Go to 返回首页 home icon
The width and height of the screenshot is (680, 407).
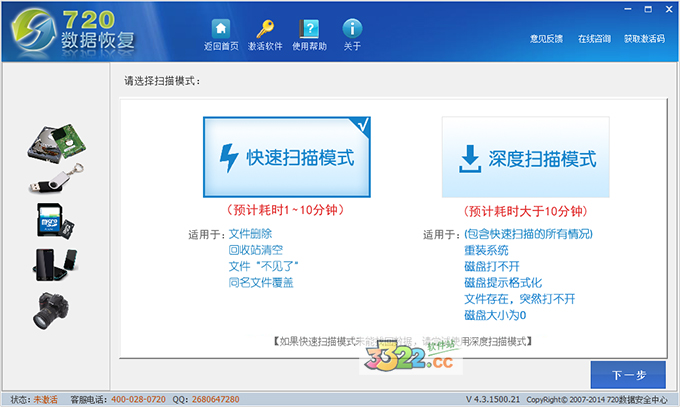click(x=221, y=35)
